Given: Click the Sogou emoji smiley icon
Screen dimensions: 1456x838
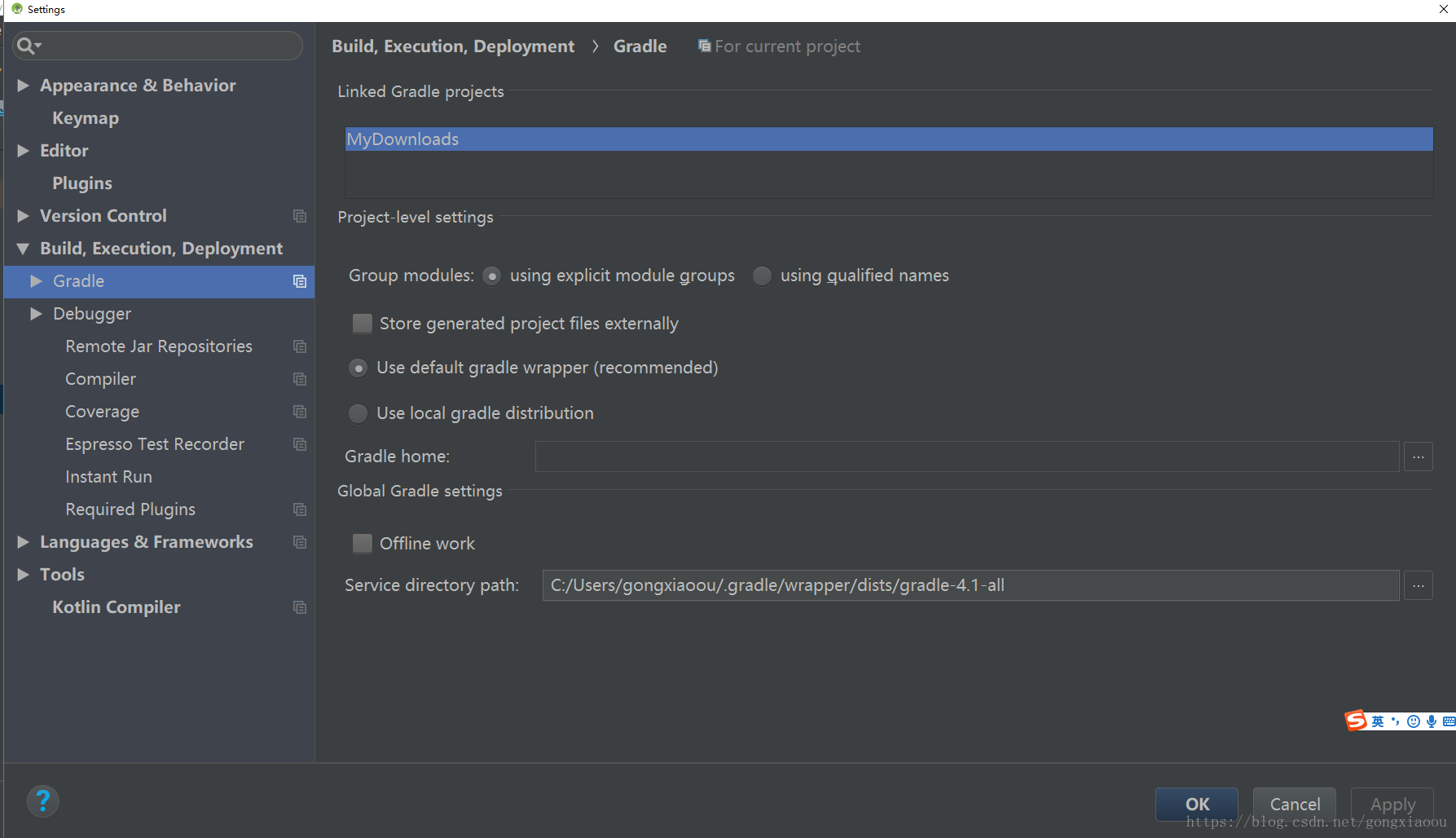Looking at the screenshot, I should (1414, 721).
